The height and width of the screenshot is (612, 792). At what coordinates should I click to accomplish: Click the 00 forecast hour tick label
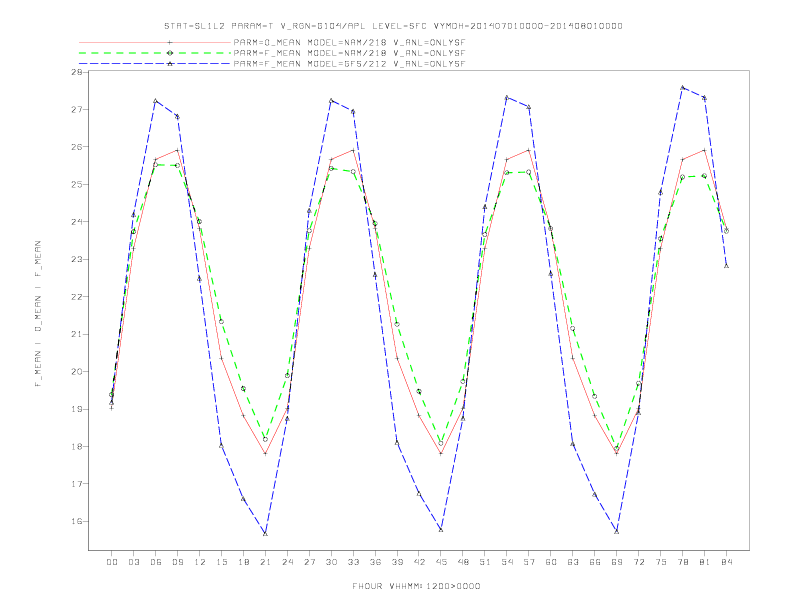point(112,562)
